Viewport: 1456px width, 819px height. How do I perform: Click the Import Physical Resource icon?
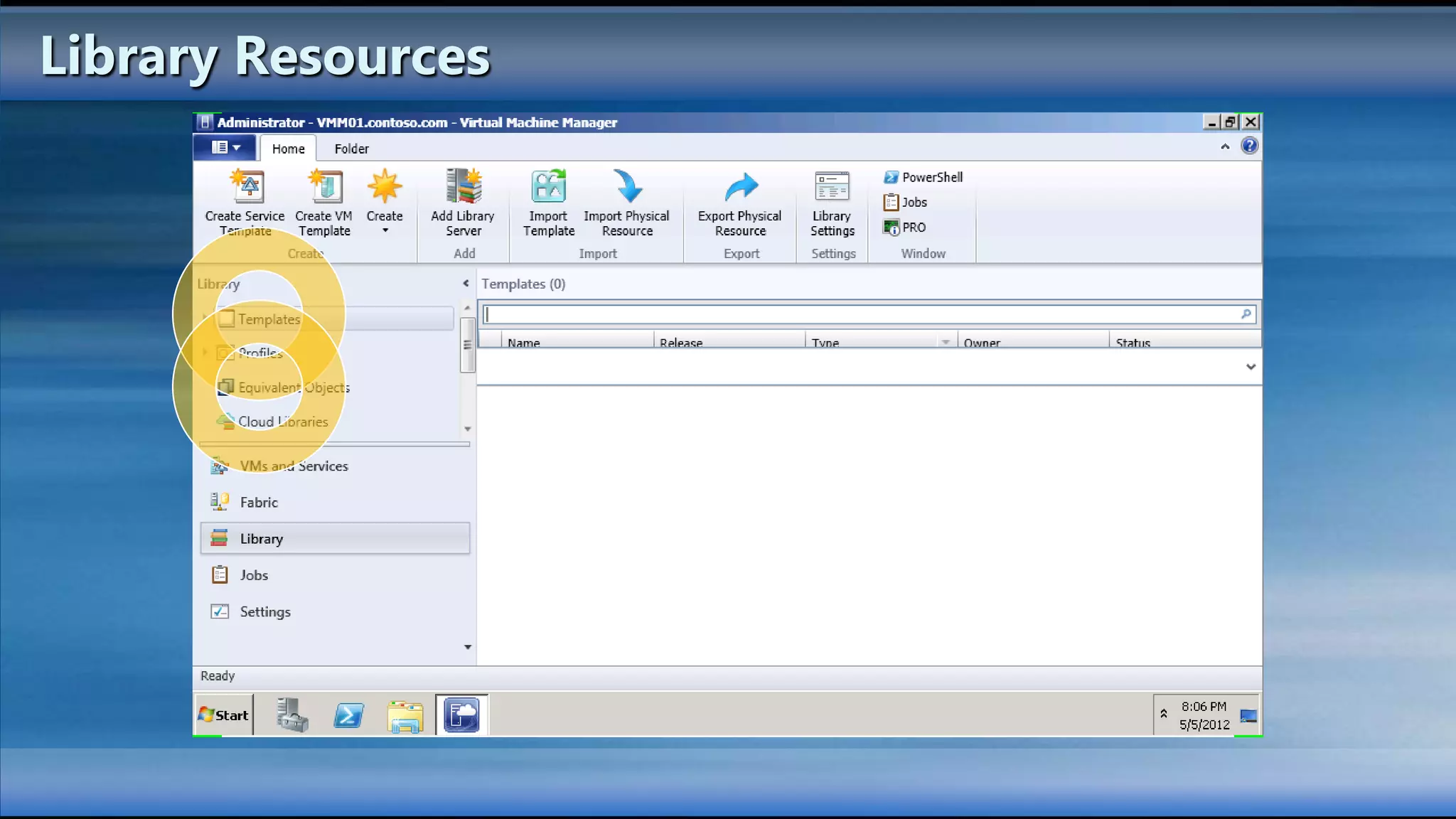coord(627,186)
